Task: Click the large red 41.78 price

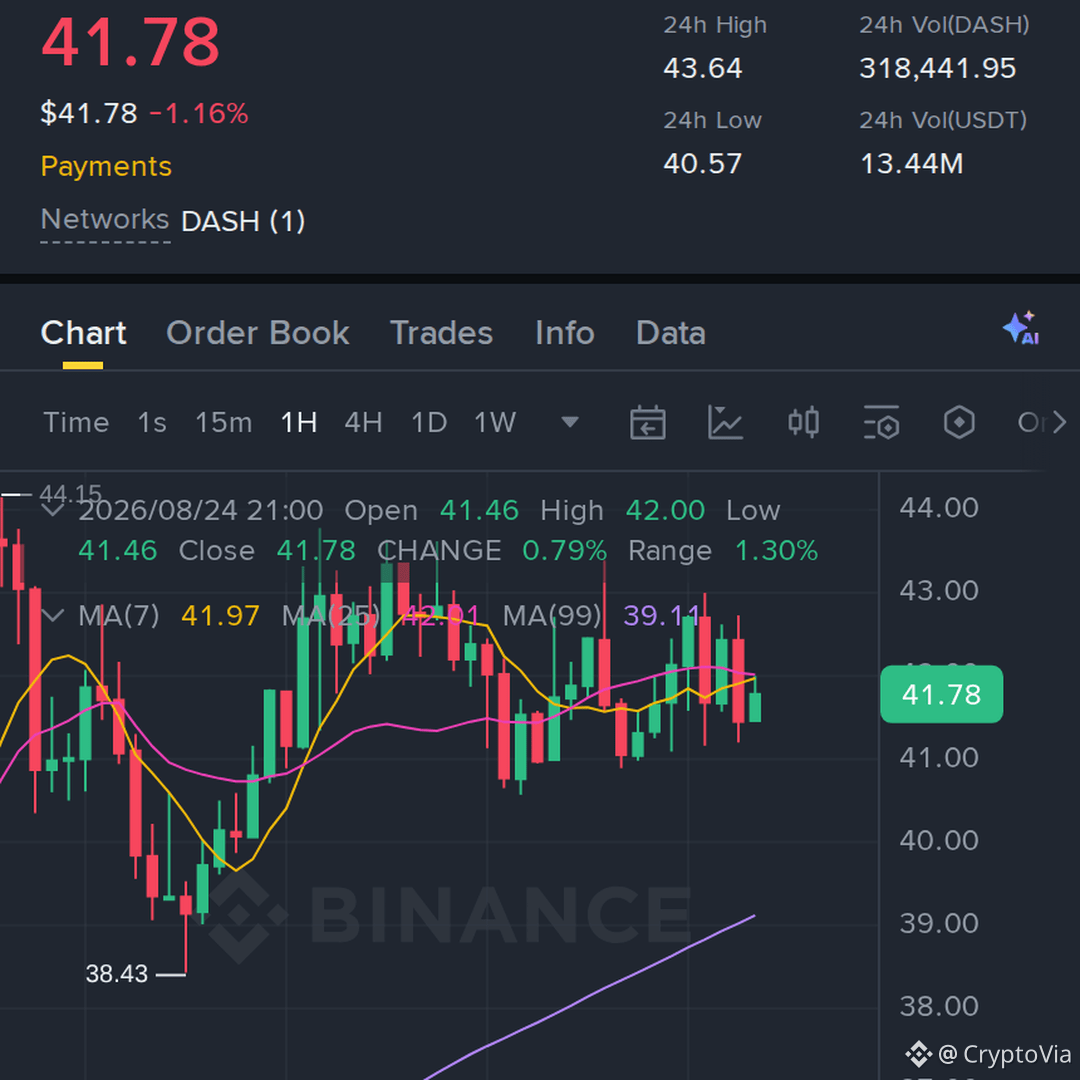Action: (130, 43)
